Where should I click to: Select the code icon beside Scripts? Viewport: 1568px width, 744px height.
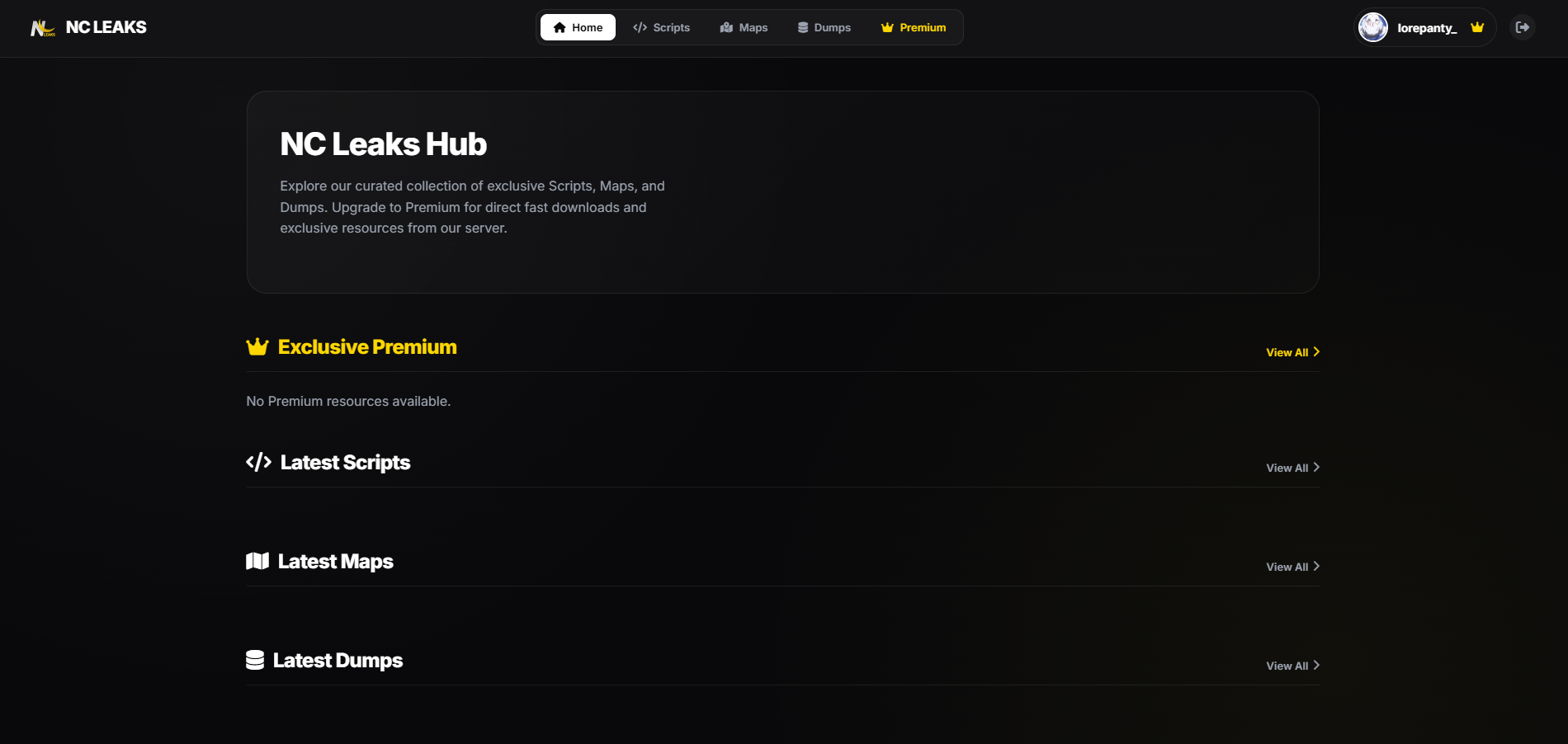point(639,27)
